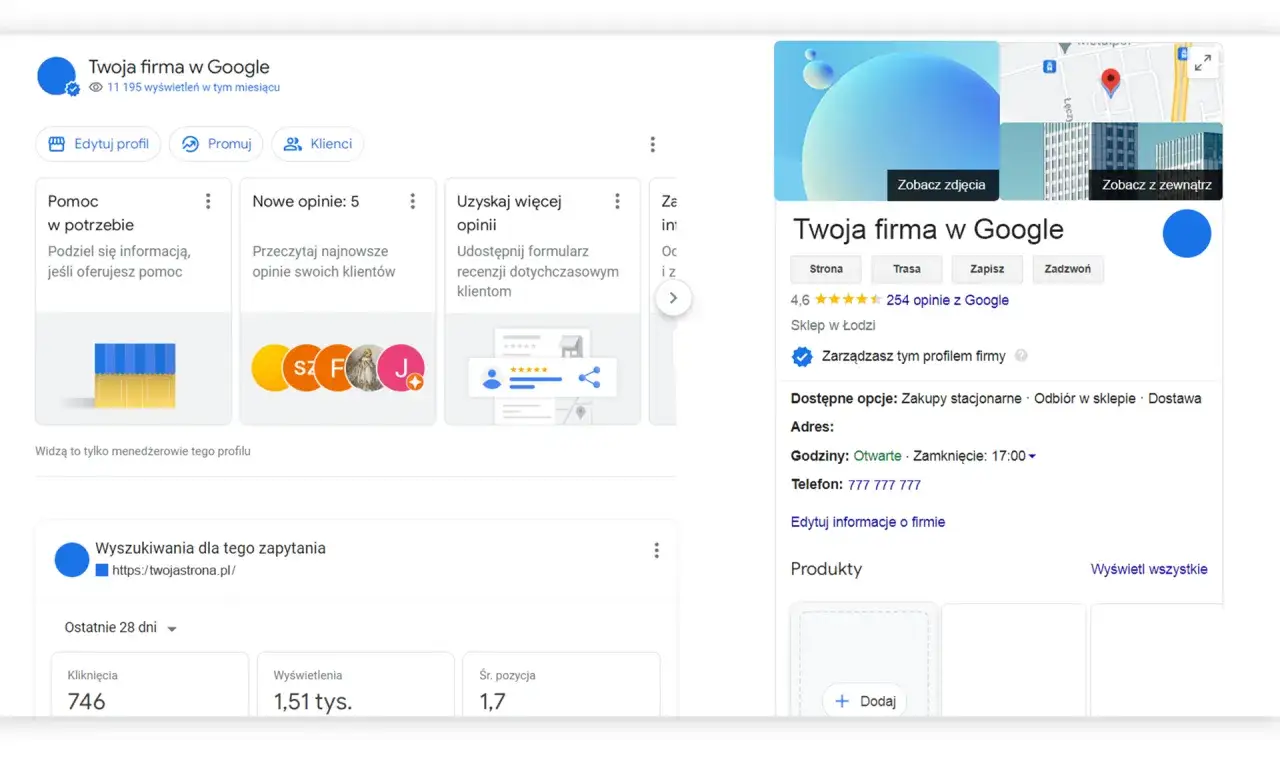Click the Strona button
The image size is (1280, 759).
826,269
